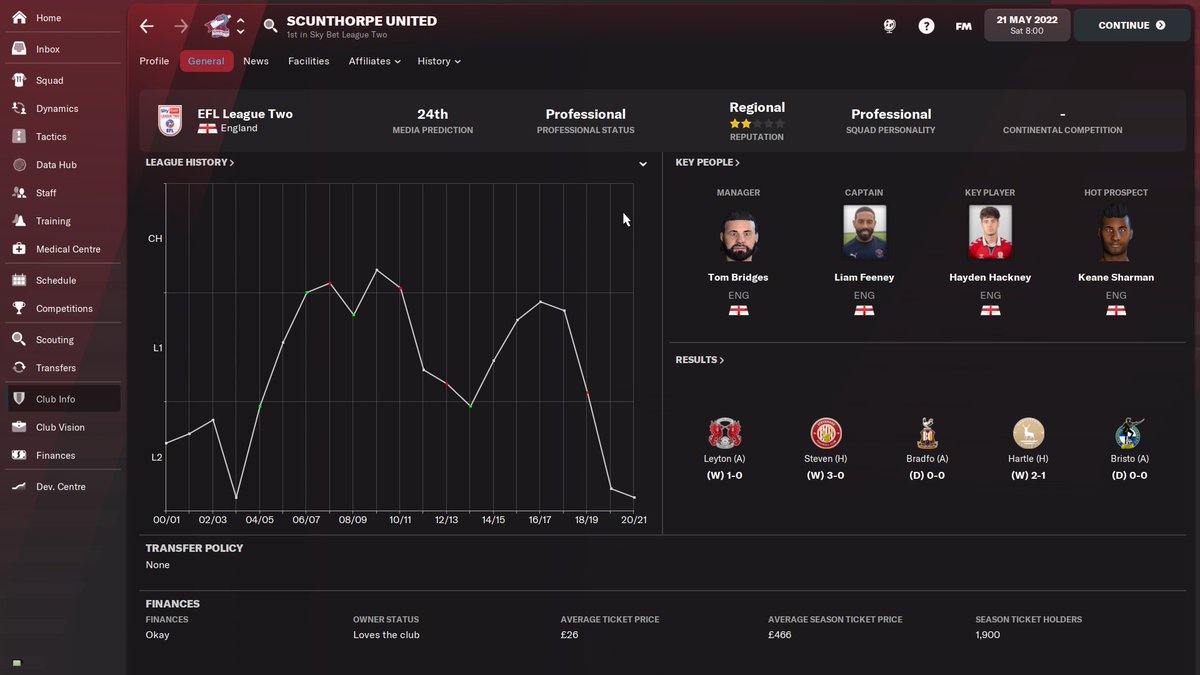The height and width of the screenshot is (675, 1200).
Task: Open key player Hayden Hackney profile
Action: [x=990, y=277]
